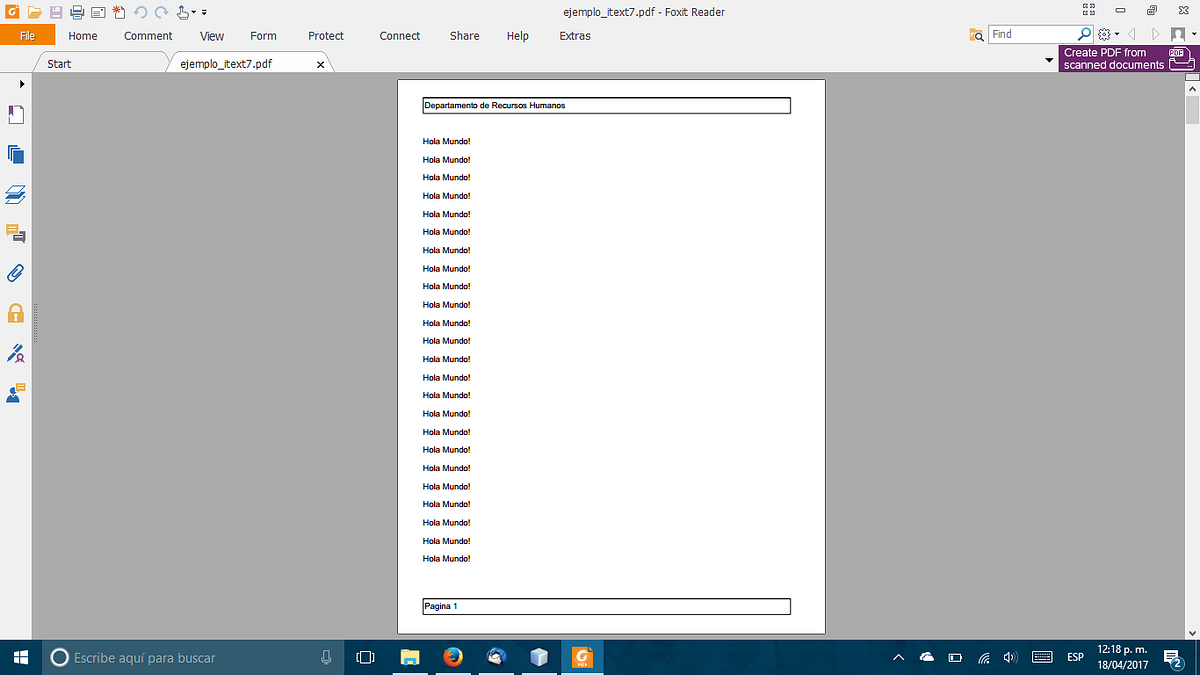Click the Print icon in the quick toolbar

point(76,11)
